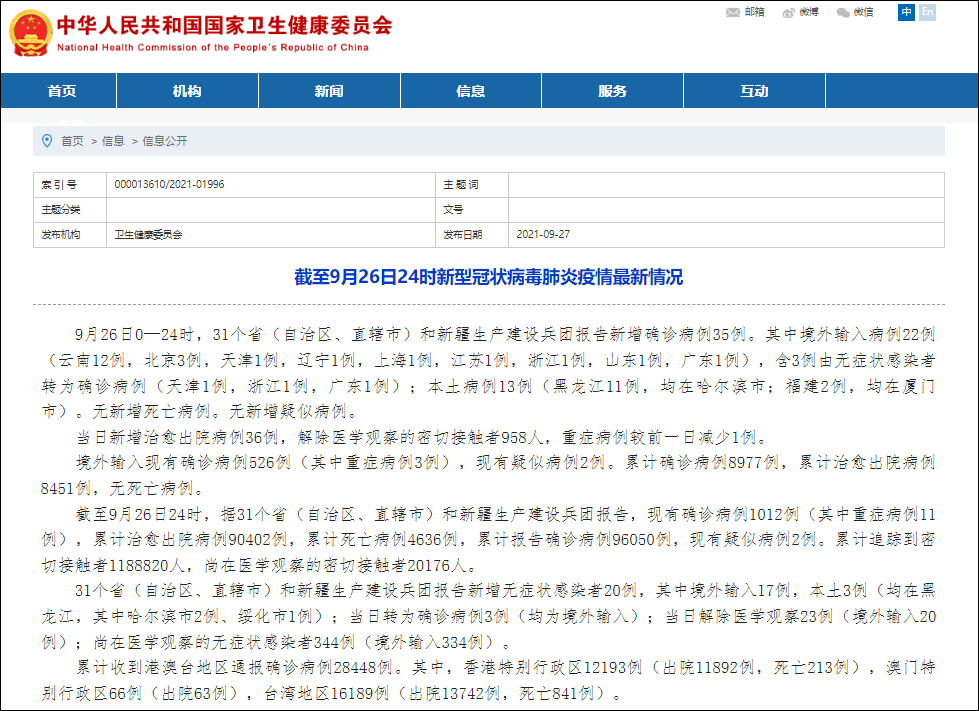This screenshot has height=711, width=979.
Task: Open the 机构 navigation menu
Action: point(187,90)
